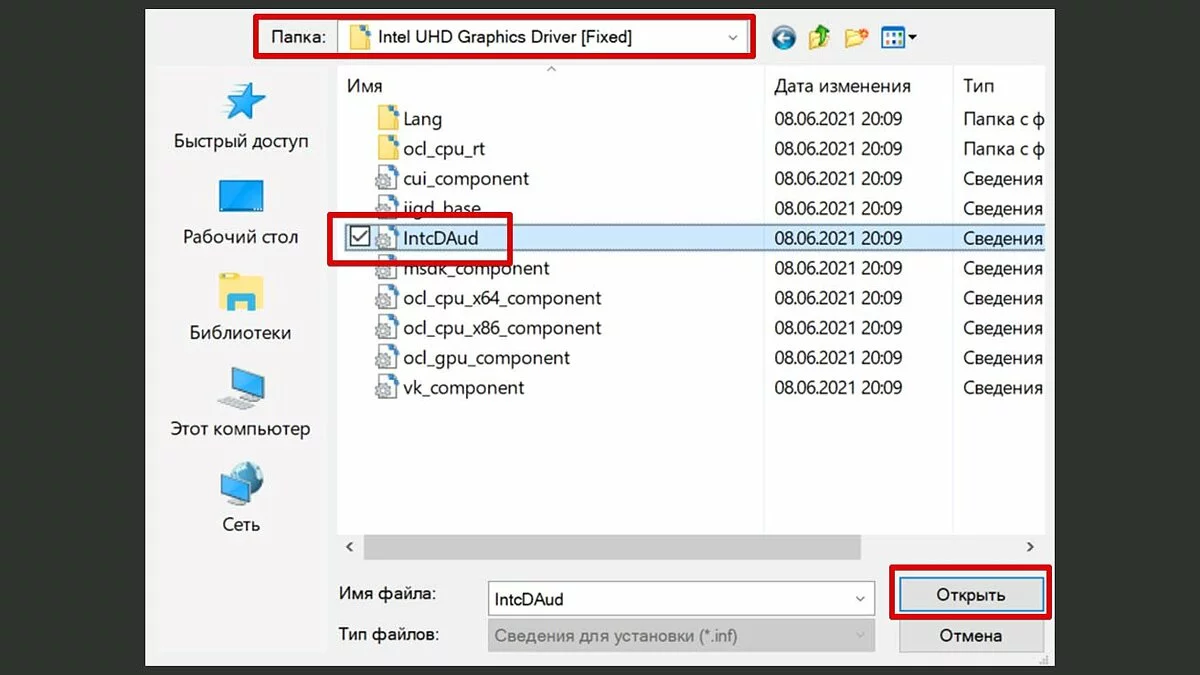The image size is (1200, 675).
Task: Click the horizontal scrollbar thumb
Action: pyautogui.click(x=612, y=547)
